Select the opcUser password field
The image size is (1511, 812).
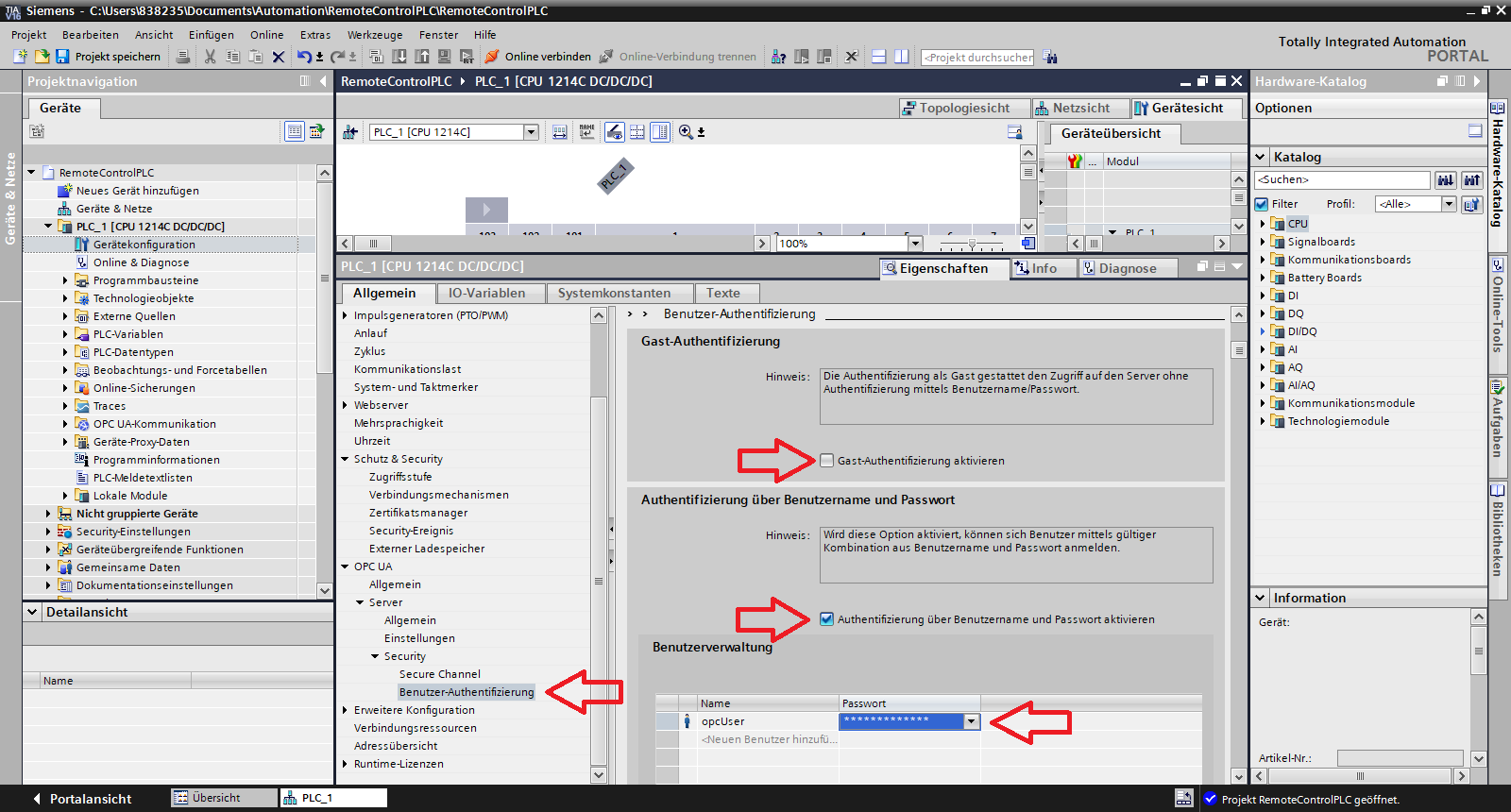[x=901, y=721]
